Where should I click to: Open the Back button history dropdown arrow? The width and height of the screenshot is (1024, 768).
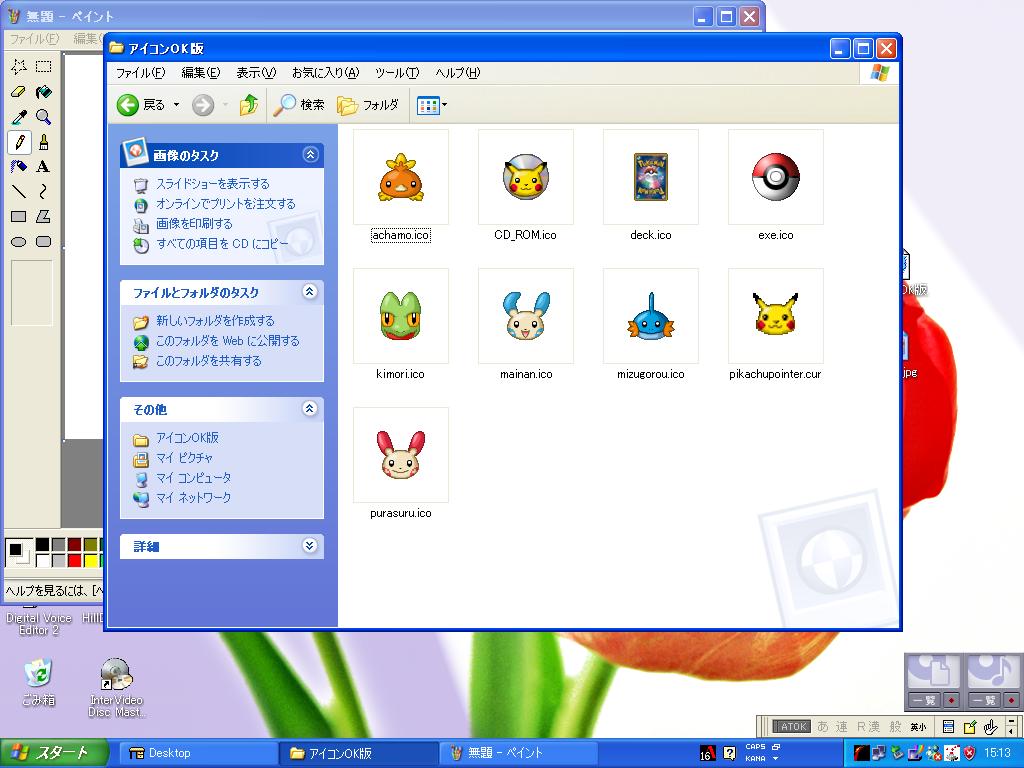tap(176, 104)
